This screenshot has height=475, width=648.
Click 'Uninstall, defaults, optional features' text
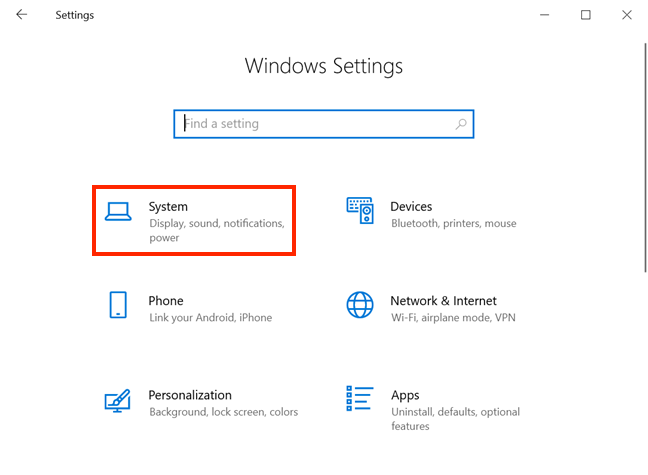click(x=455, y=419)
